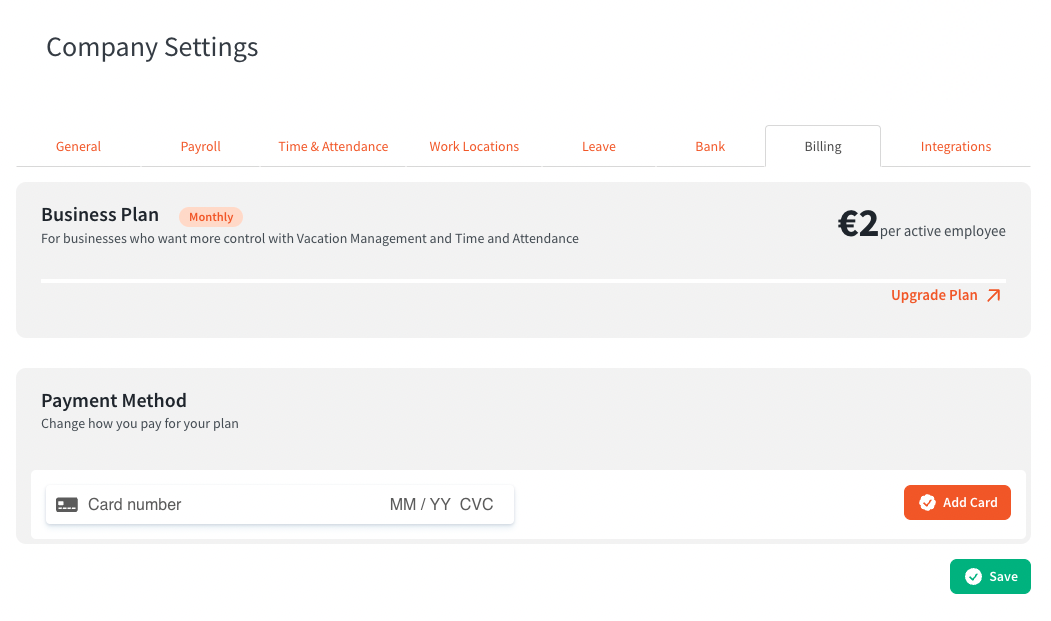
Task: Click the credit card icon
Action: (x=66, y=504)
